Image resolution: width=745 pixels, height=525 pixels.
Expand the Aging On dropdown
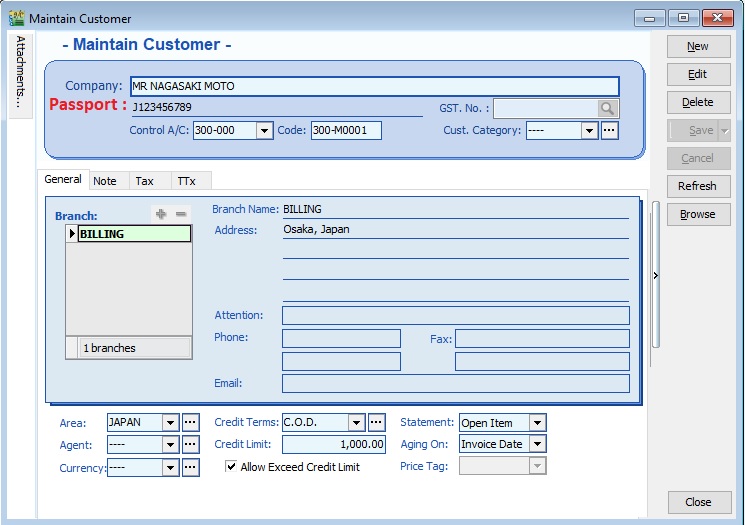click(537, 444)
